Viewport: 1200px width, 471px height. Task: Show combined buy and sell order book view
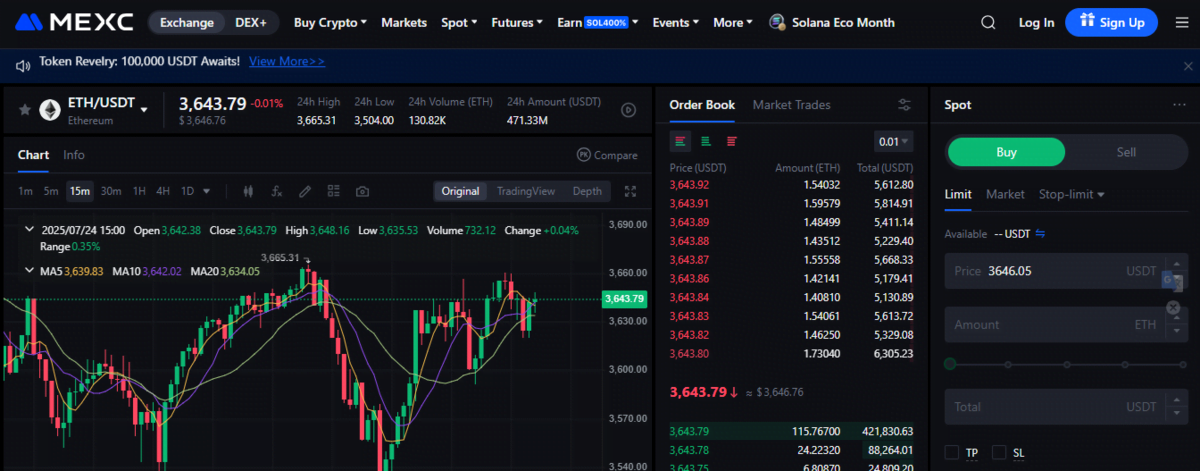tap(681, 141)
